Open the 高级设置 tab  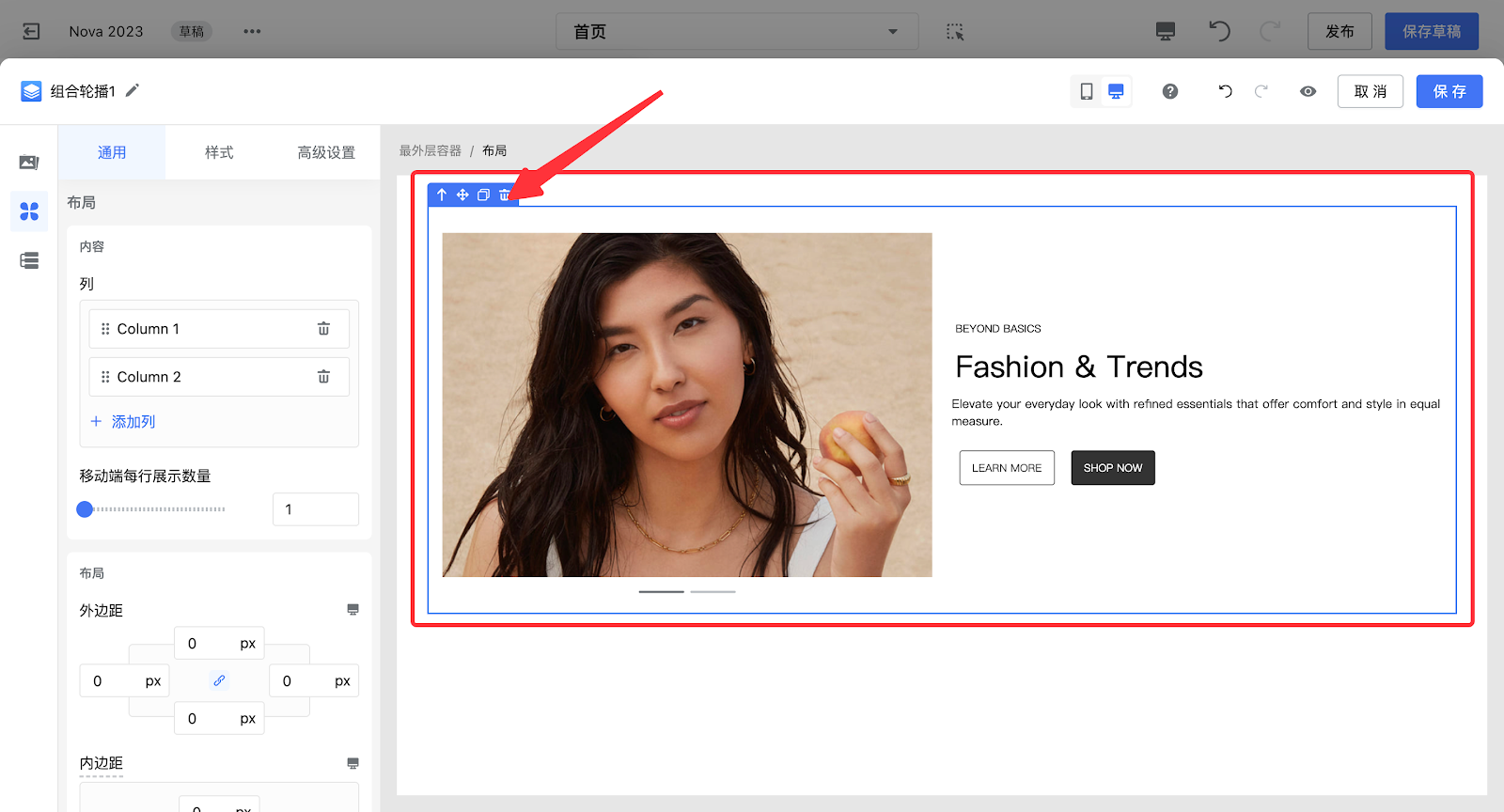[326, 152]
